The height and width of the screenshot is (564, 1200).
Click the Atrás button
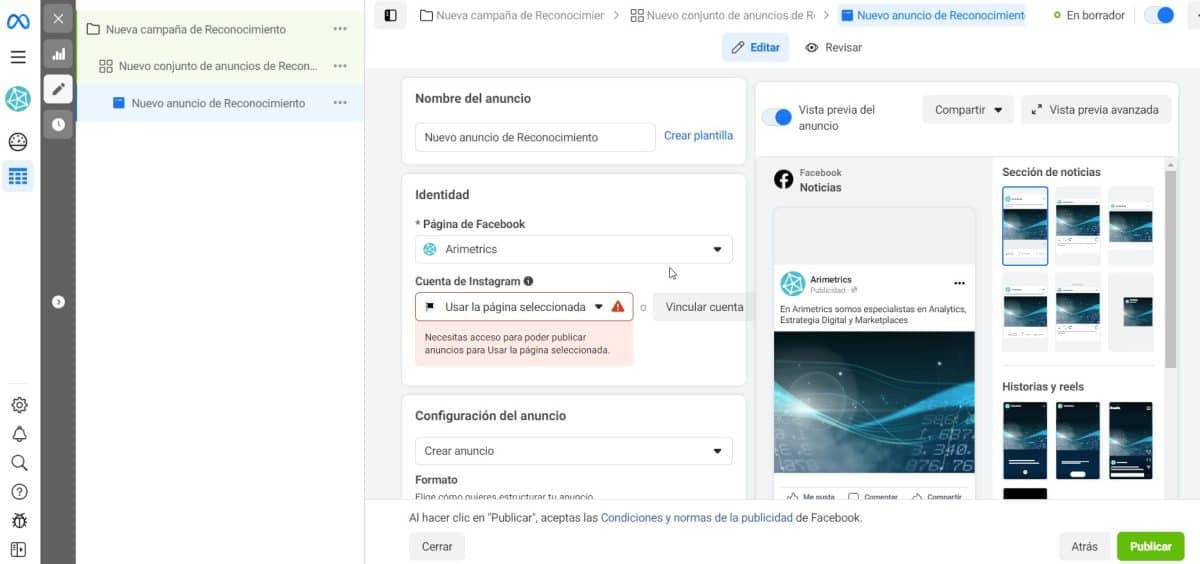[x=1084, y=547]
